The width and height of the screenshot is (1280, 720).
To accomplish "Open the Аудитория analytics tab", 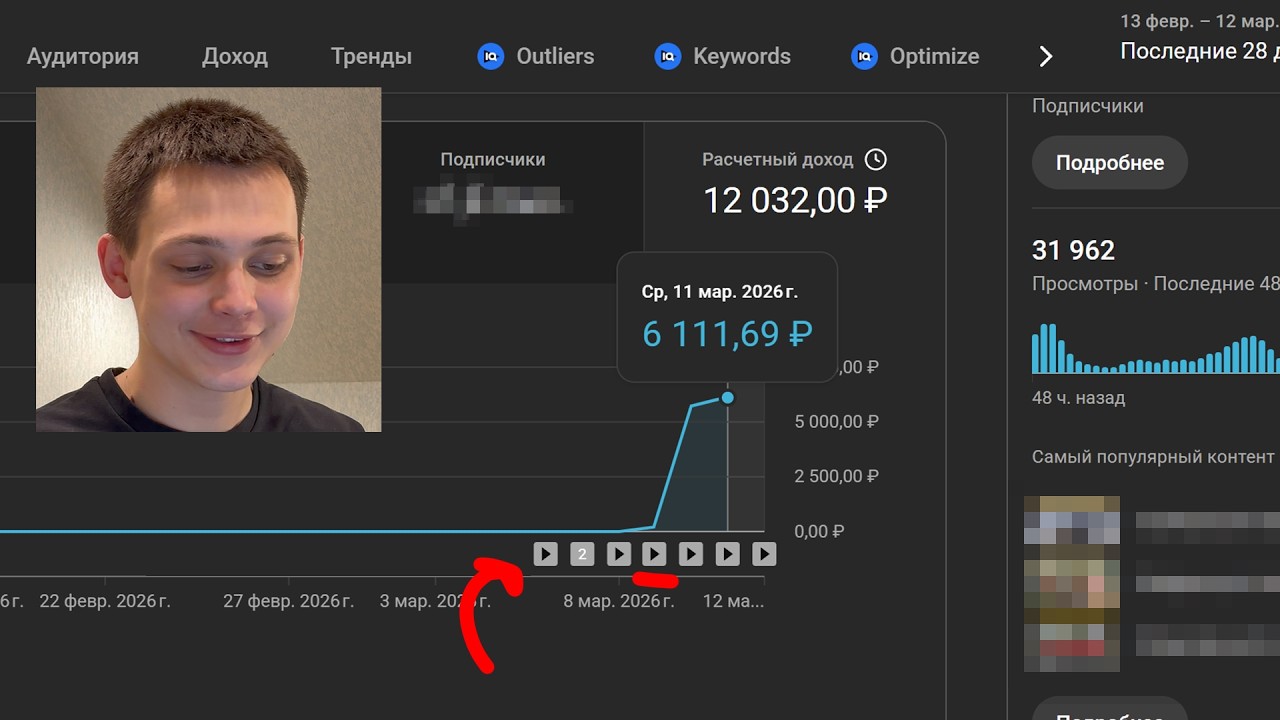I will point(83,56).
